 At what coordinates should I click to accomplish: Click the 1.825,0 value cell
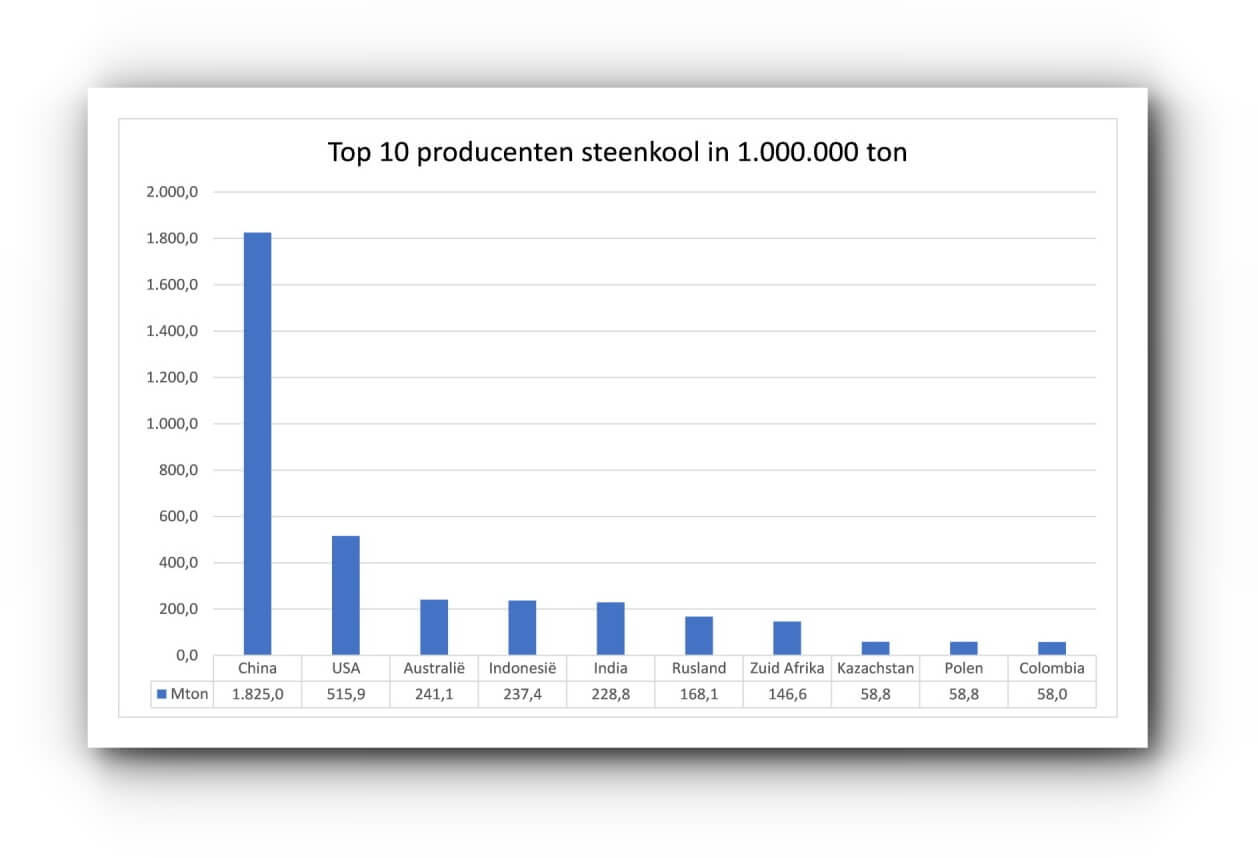[x=256, y=692]
